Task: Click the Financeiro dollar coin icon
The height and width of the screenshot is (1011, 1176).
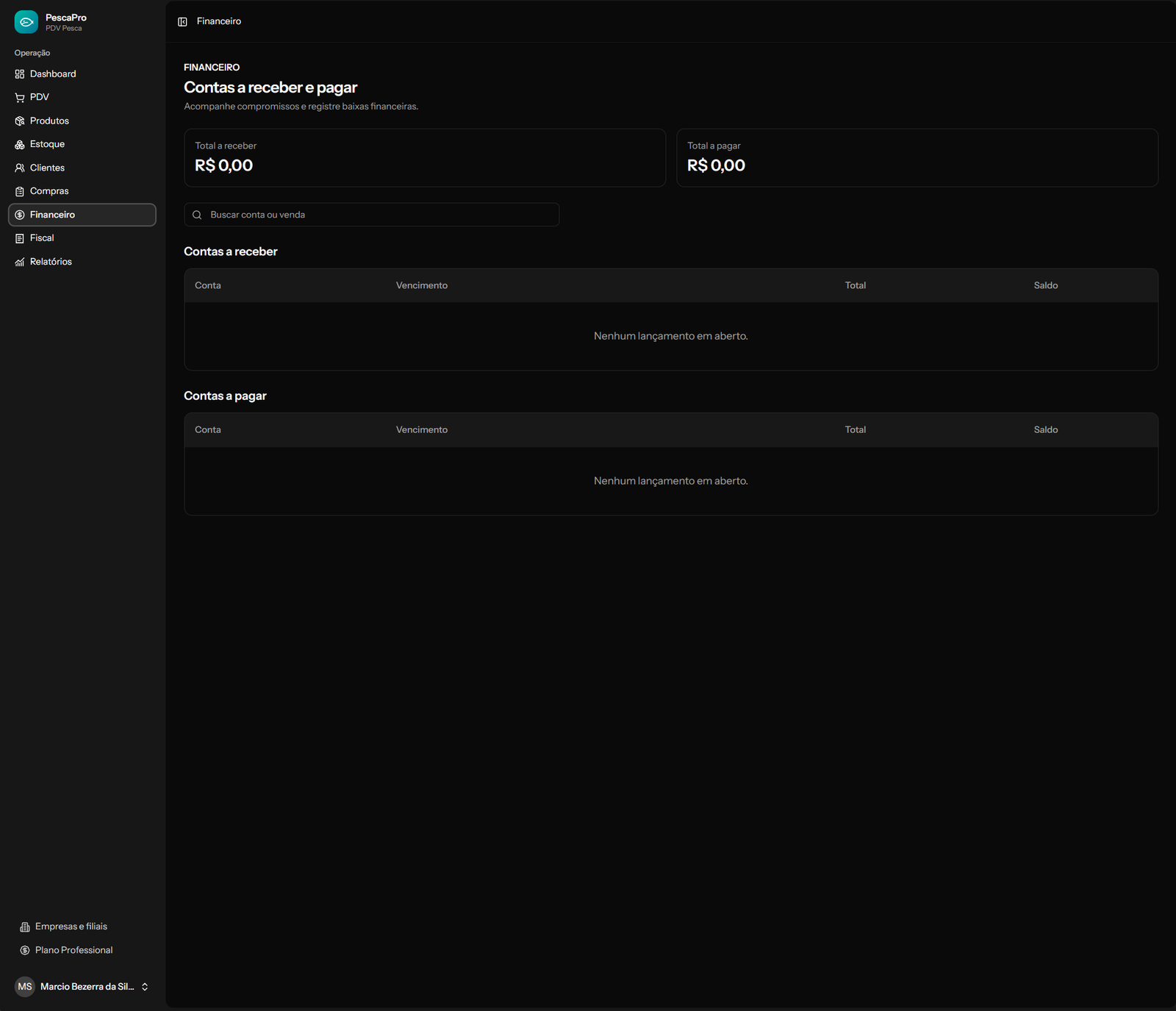Action: [20, 215]
